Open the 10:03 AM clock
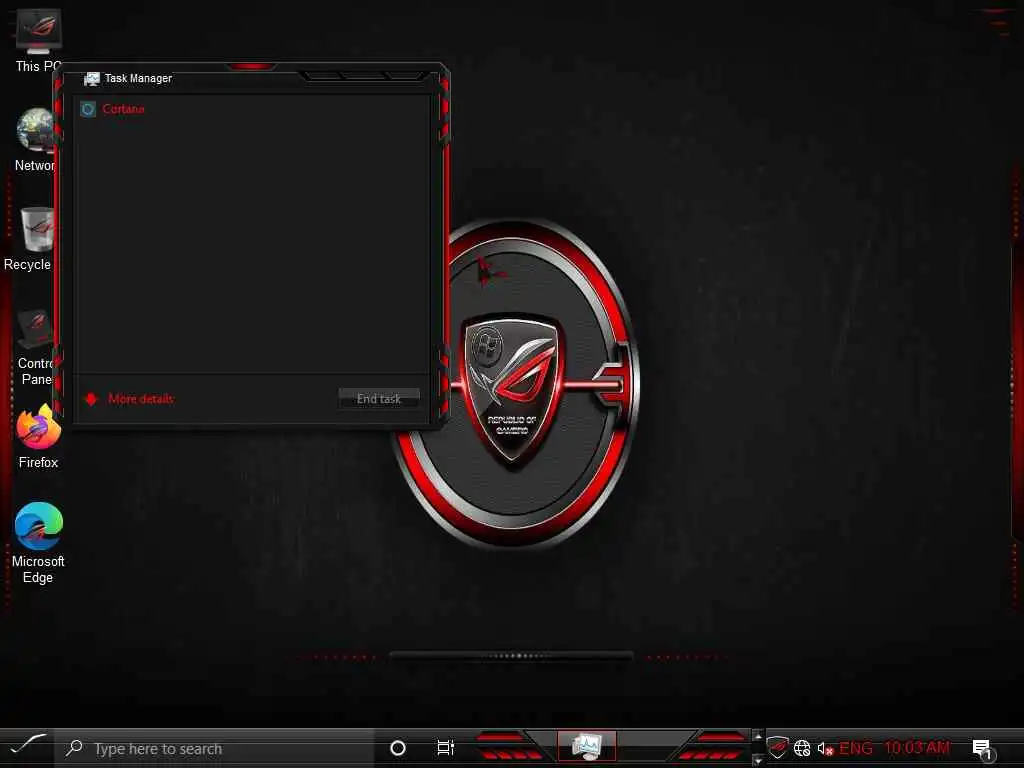The width and height of the screenshot is (1024, 768). (917, 748)
